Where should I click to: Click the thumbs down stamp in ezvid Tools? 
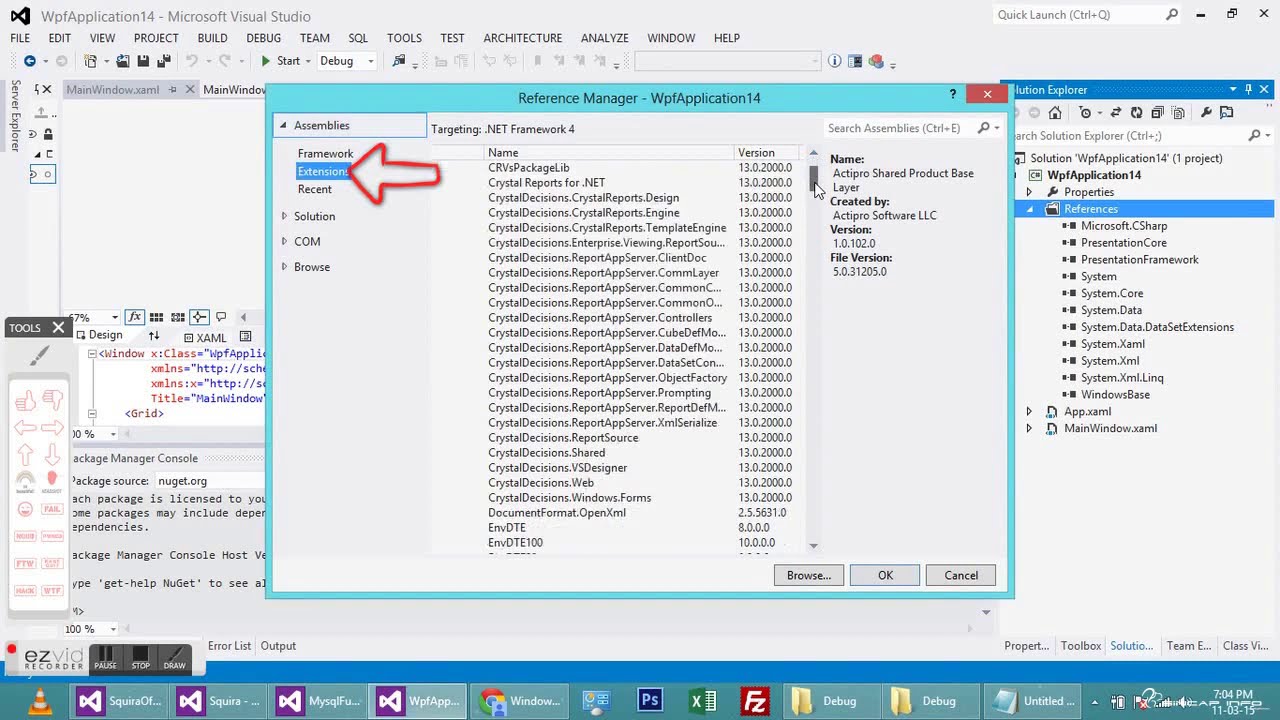pyautogui.click(x=53, y=401)
